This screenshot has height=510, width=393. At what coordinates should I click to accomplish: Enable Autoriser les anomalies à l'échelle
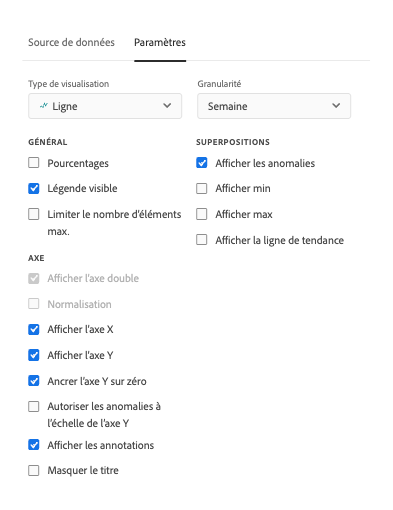[x=34, y=406]
